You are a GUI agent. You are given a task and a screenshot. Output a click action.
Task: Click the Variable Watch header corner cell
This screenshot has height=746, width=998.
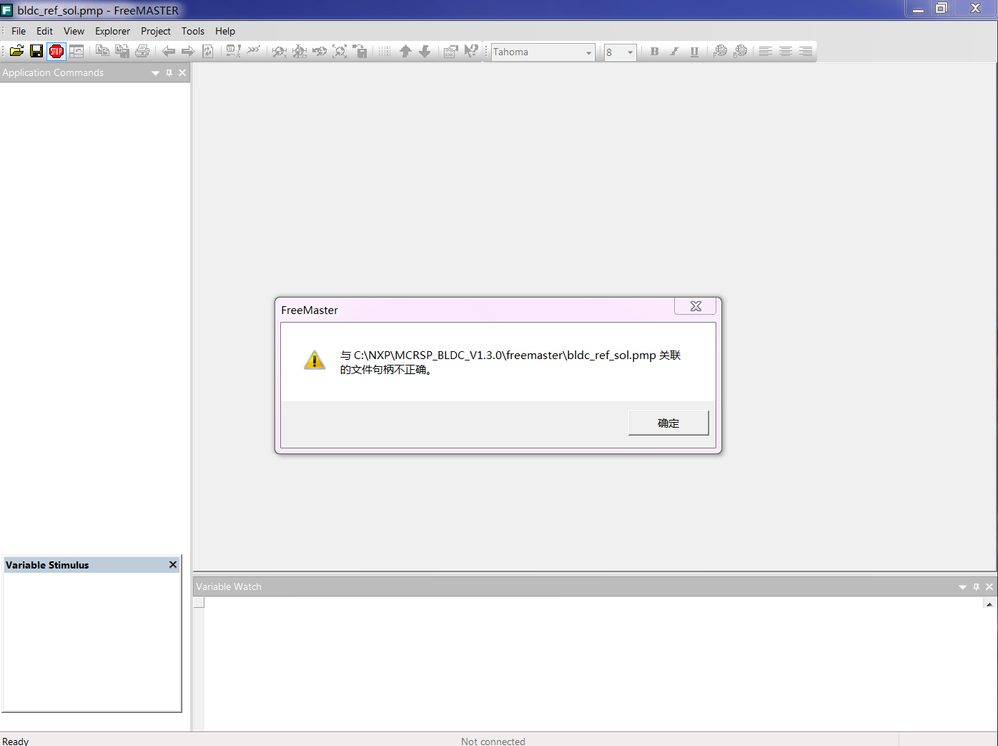point(199,603)
